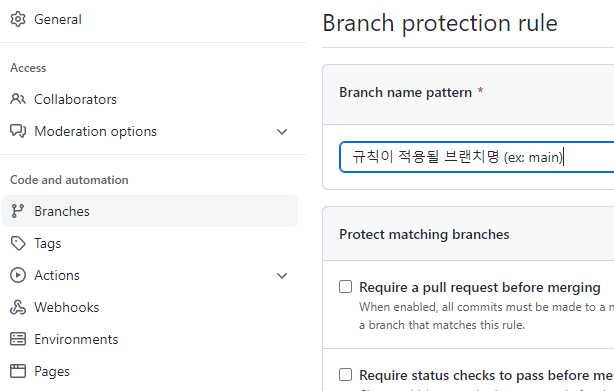Click the Tags tag icon
The height and width of the screenshot is (391, 614).
[18, 243]
